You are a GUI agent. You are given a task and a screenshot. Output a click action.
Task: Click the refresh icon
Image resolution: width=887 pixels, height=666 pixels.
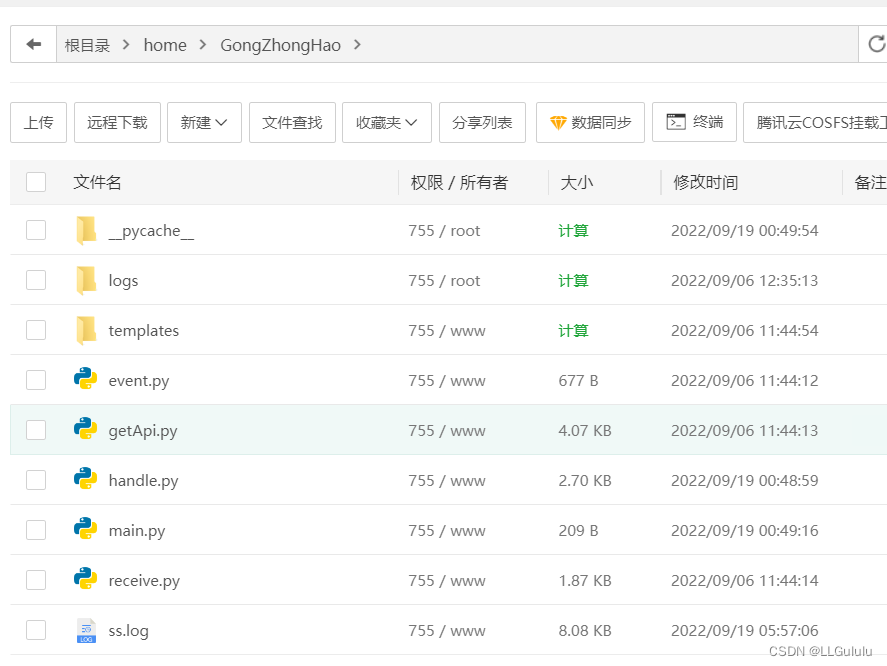pyautogui.click(x=876, y=44)
